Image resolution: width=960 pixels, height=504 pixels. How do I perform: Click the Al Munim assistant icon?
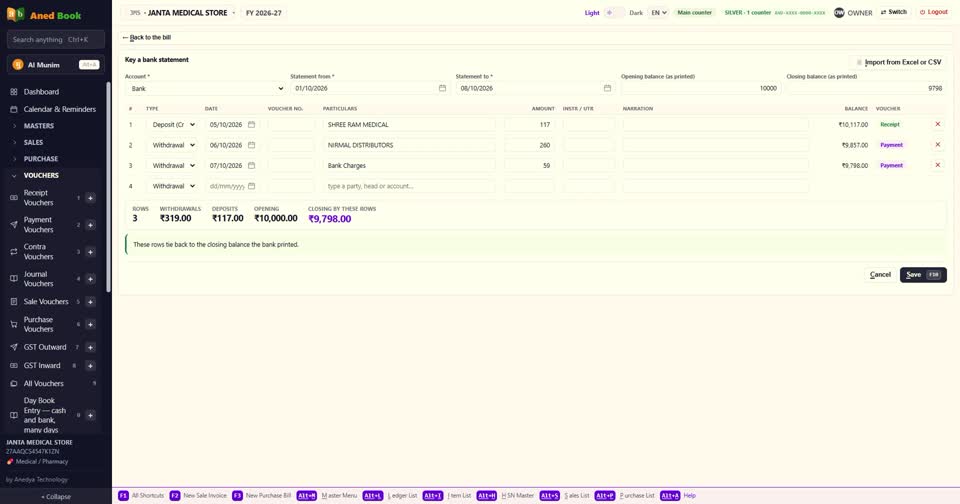pos(18,65)
